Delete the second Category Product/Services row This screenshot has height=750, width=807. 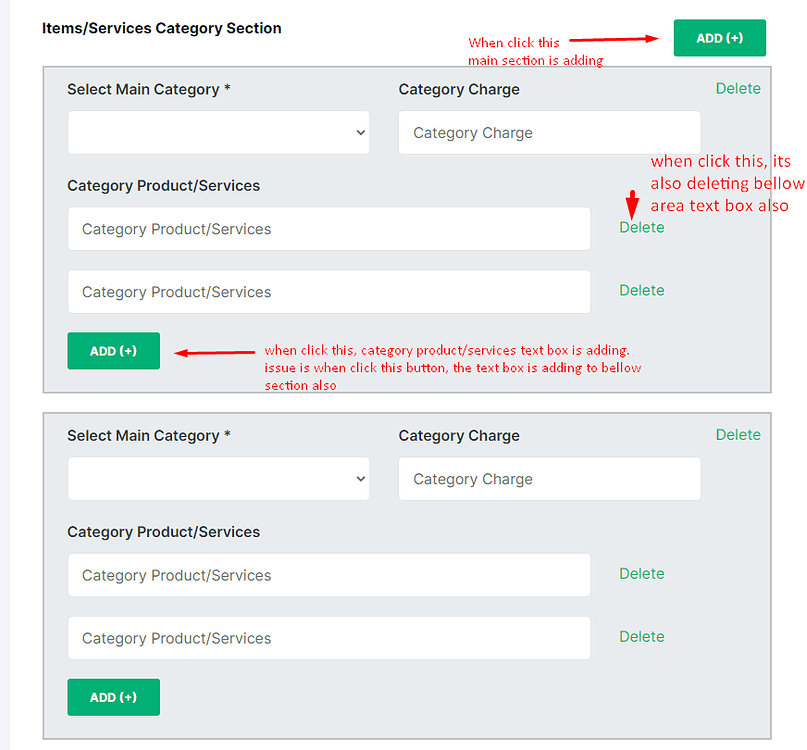(641, 290)
